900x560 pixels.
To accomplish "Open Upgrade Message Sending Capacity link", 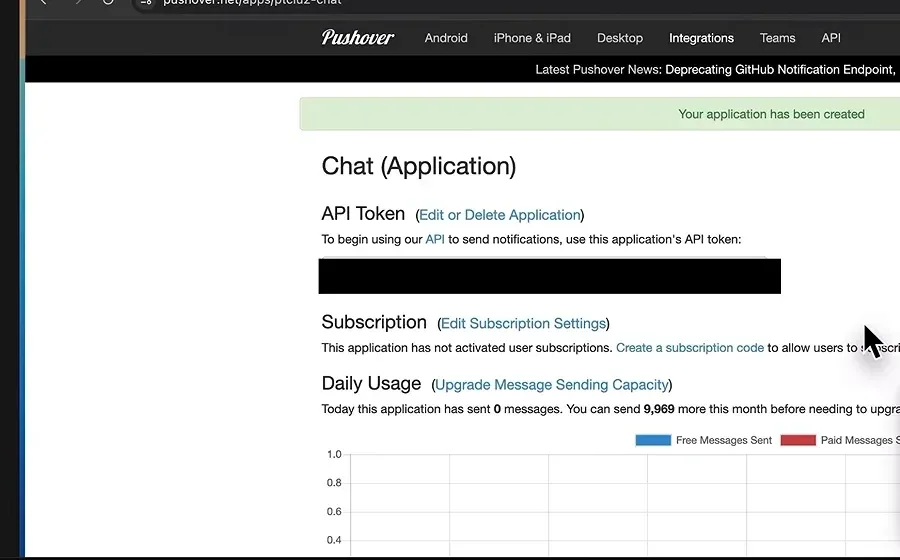I will tap(552, 384).
